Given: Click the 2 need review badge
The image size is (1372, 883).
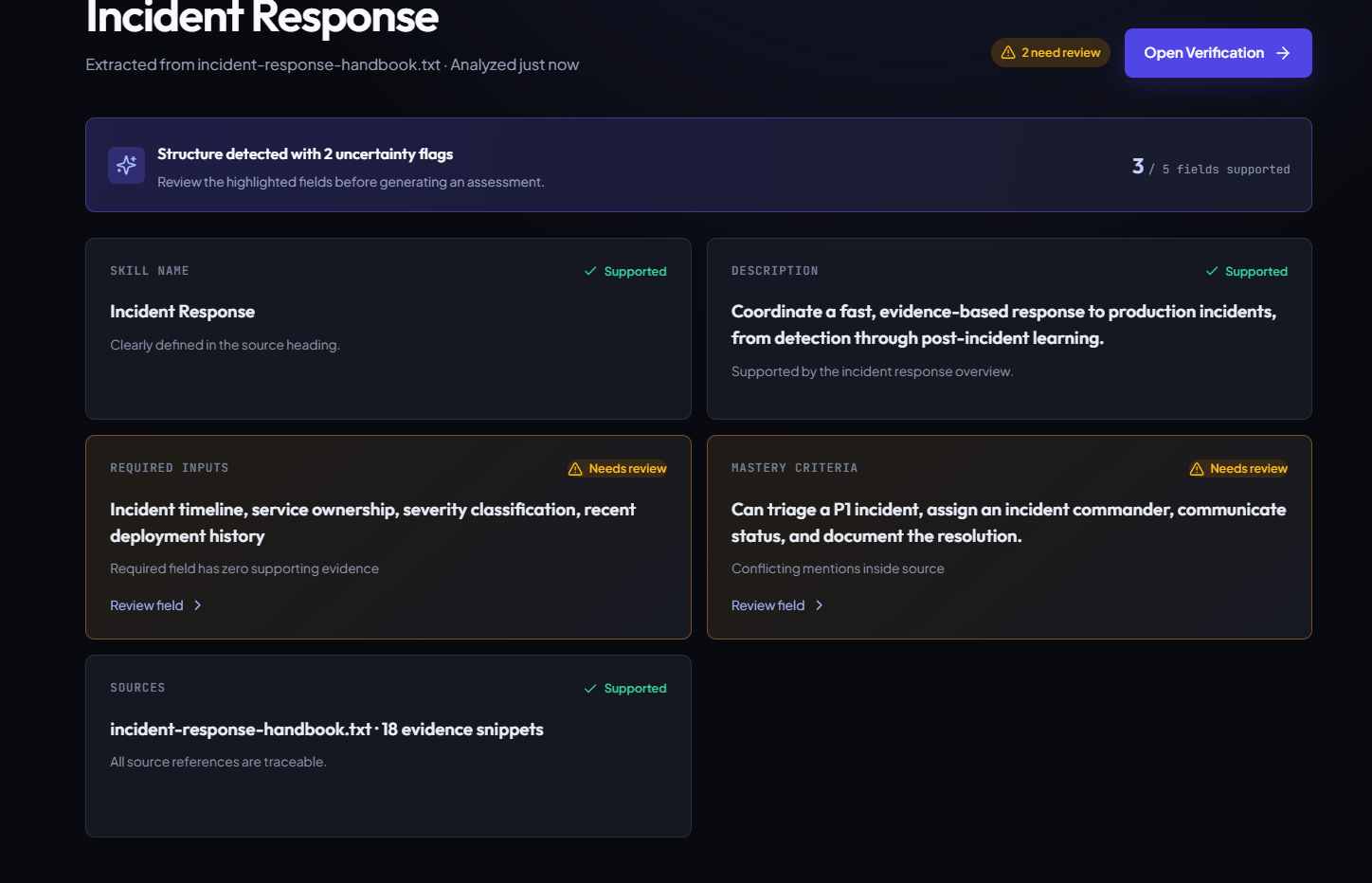Looking at the screenshot, I should (1051, 53).
